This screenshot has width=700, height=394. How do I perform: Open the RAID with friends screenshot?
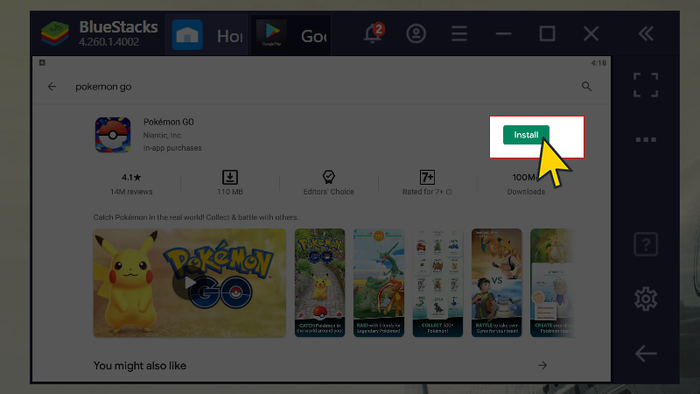379,283
